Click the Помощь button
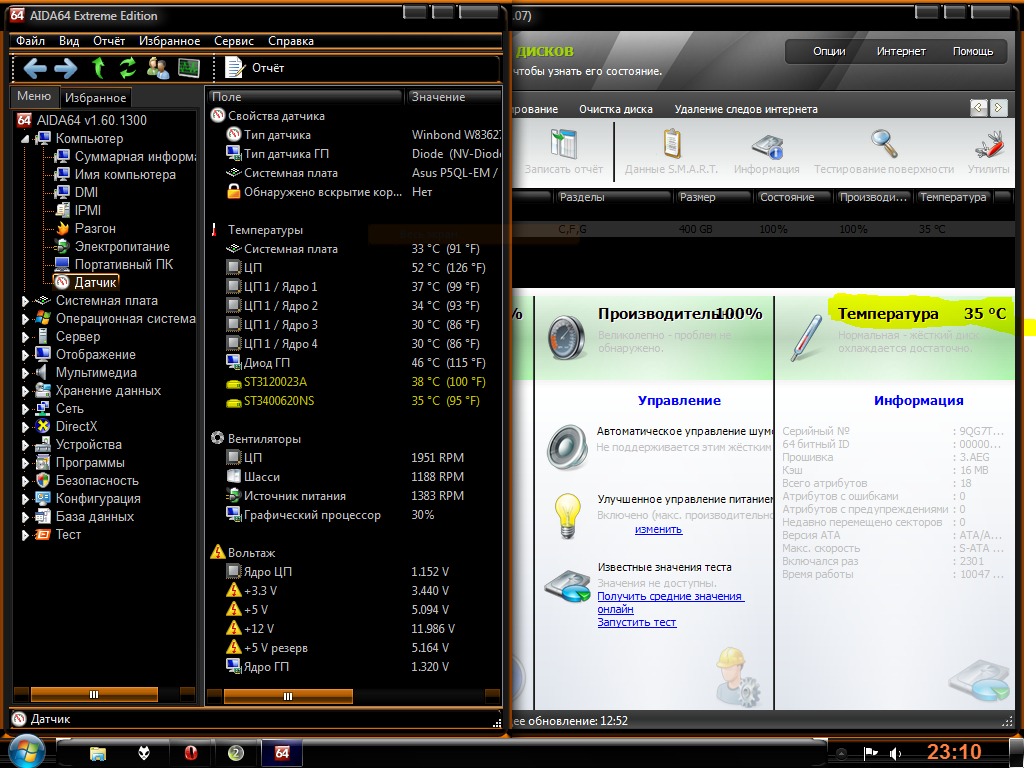The width and height of the screenshot is (1036, 768). coord(973,52)
